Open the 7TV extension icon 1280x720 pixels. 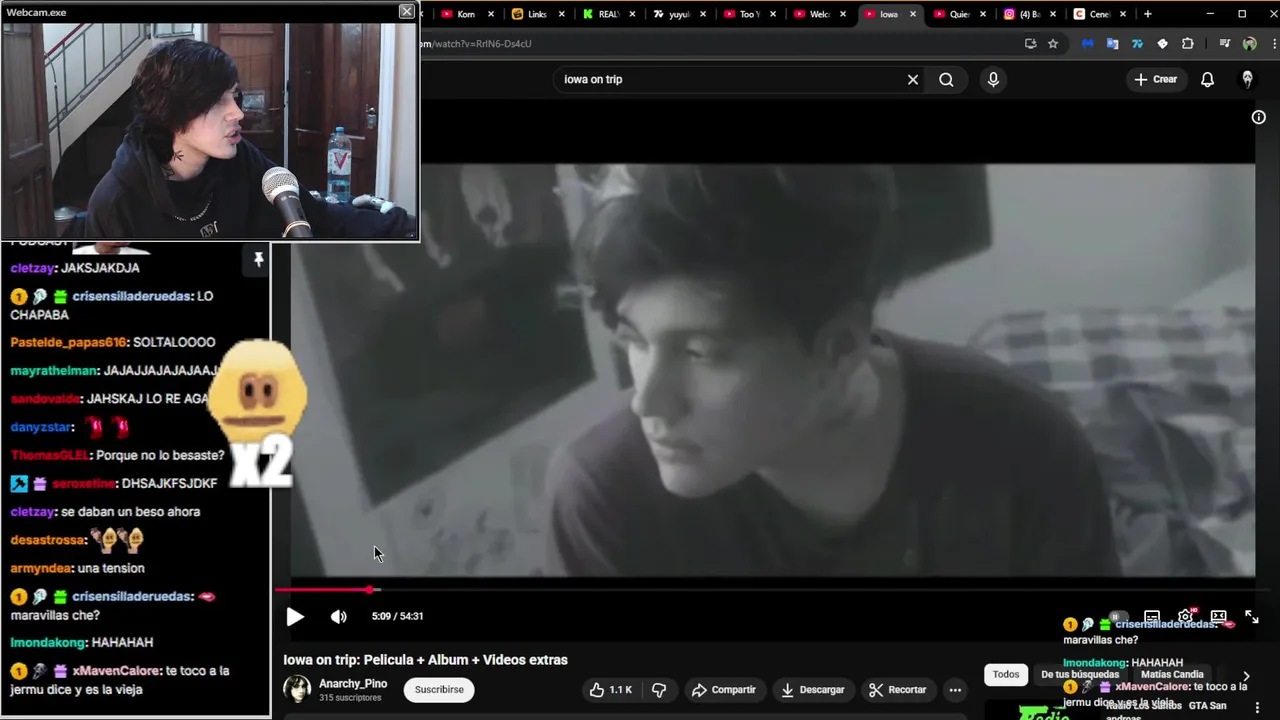pyautogui.click(x=1137, y=44)
